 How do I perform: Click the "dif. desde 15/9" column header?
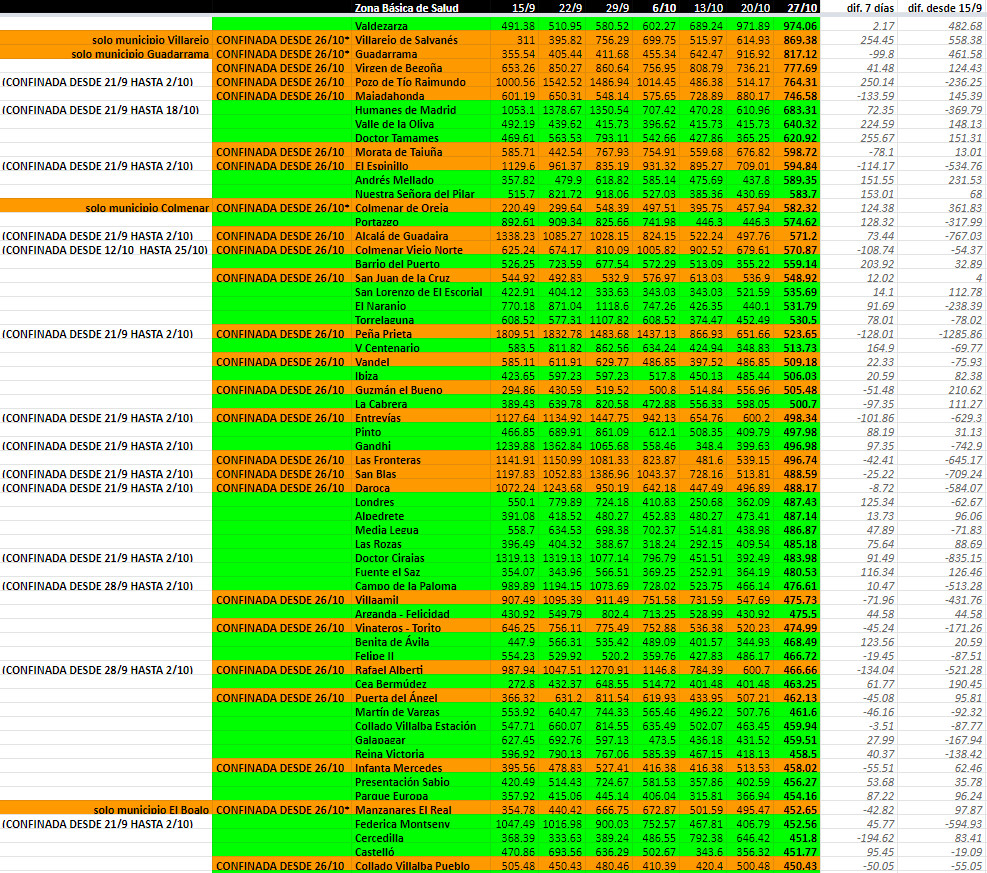[945, 8]
